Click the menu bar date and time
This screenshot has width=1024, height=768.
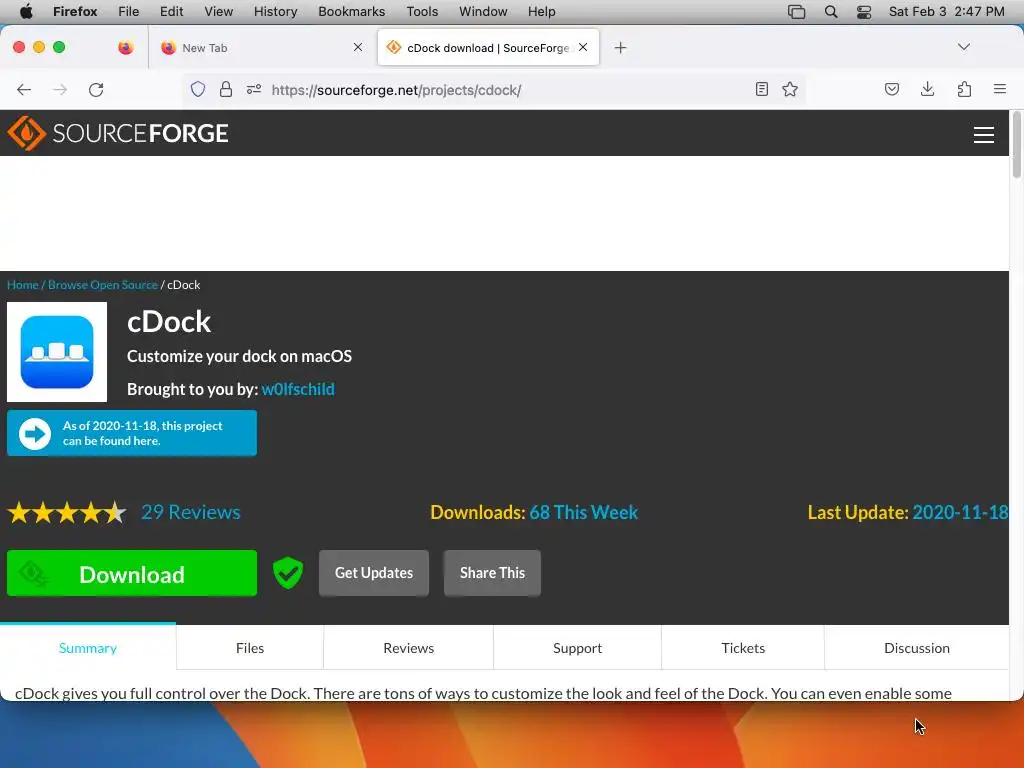pos(946,12)
